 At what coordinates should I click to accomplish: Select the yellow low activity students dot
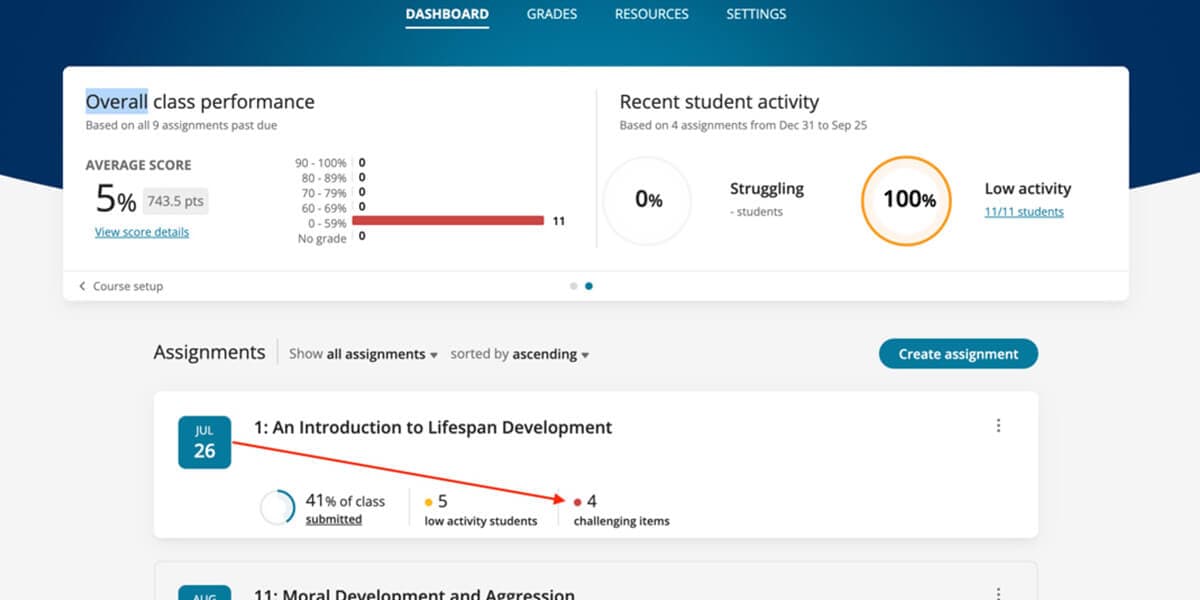428,501
